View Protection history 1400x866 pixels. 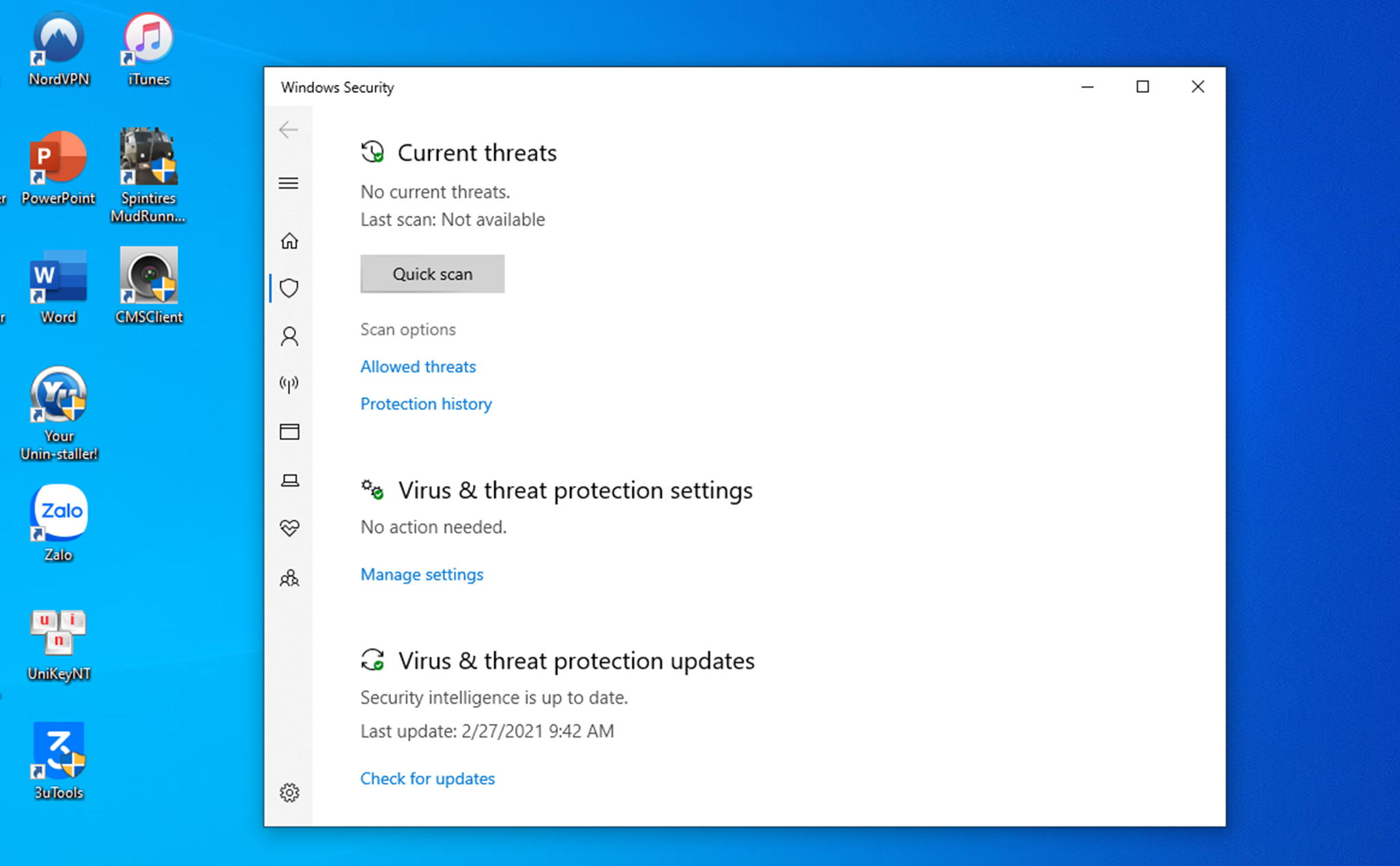[426, 404]
